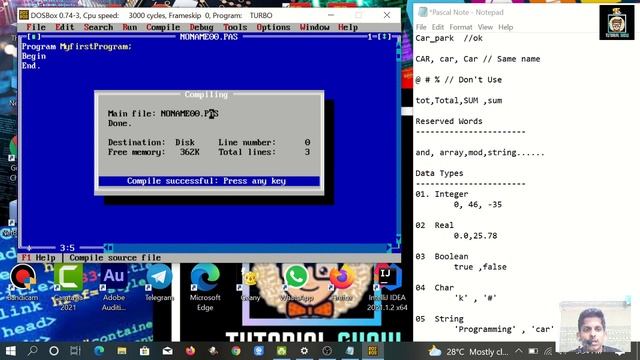This screenshot has width=640, height=360.
Task: Open Settings gear on the taskbar
Action: pyautogui.click(x=304, y=351)
